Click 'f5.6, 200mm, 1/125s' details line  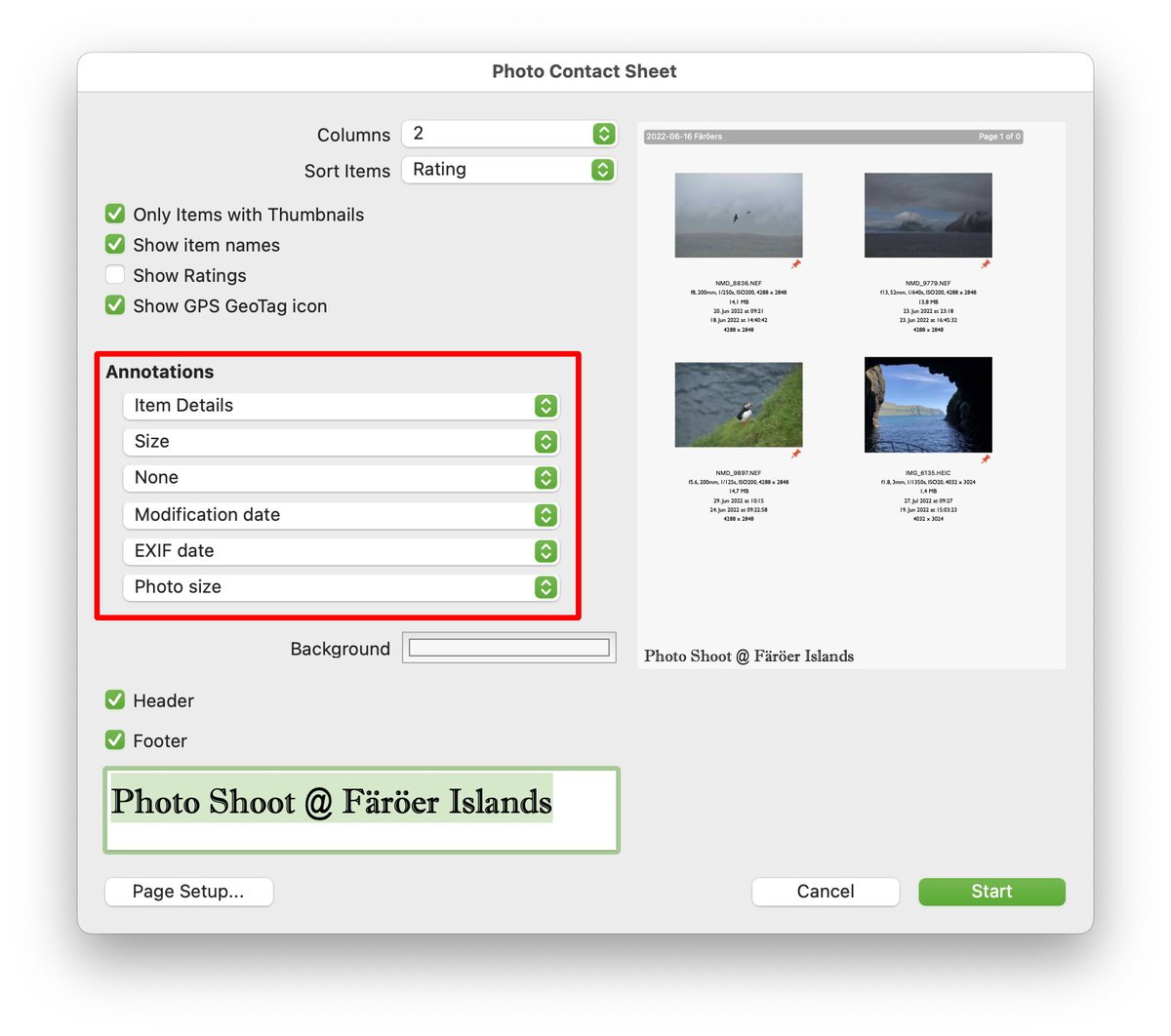739,482
